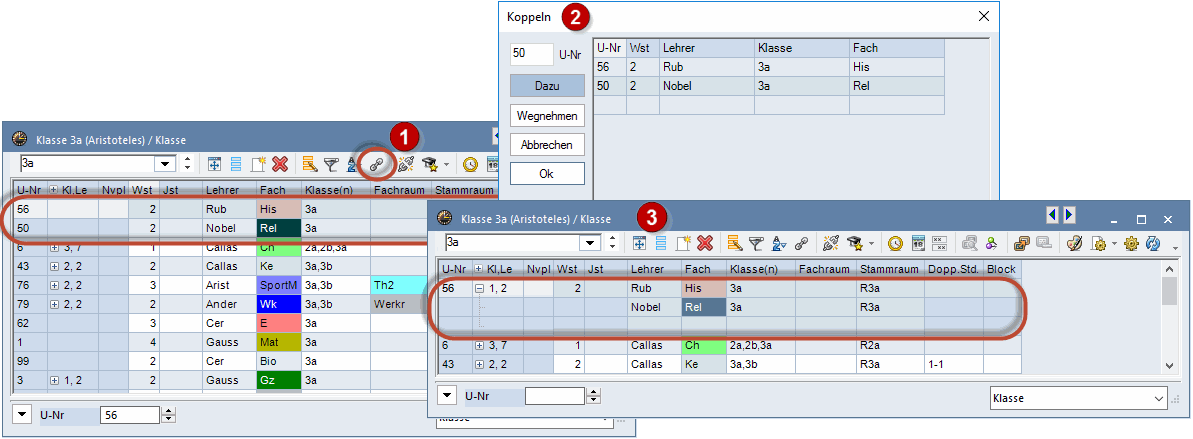
Task: Collapse the coupled lesson 56 tree node
Action: pos(479,288)
